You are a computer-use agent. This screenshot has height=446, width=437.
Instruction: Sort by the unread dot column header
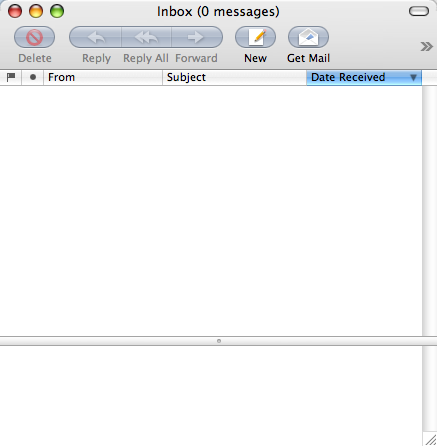33,77
